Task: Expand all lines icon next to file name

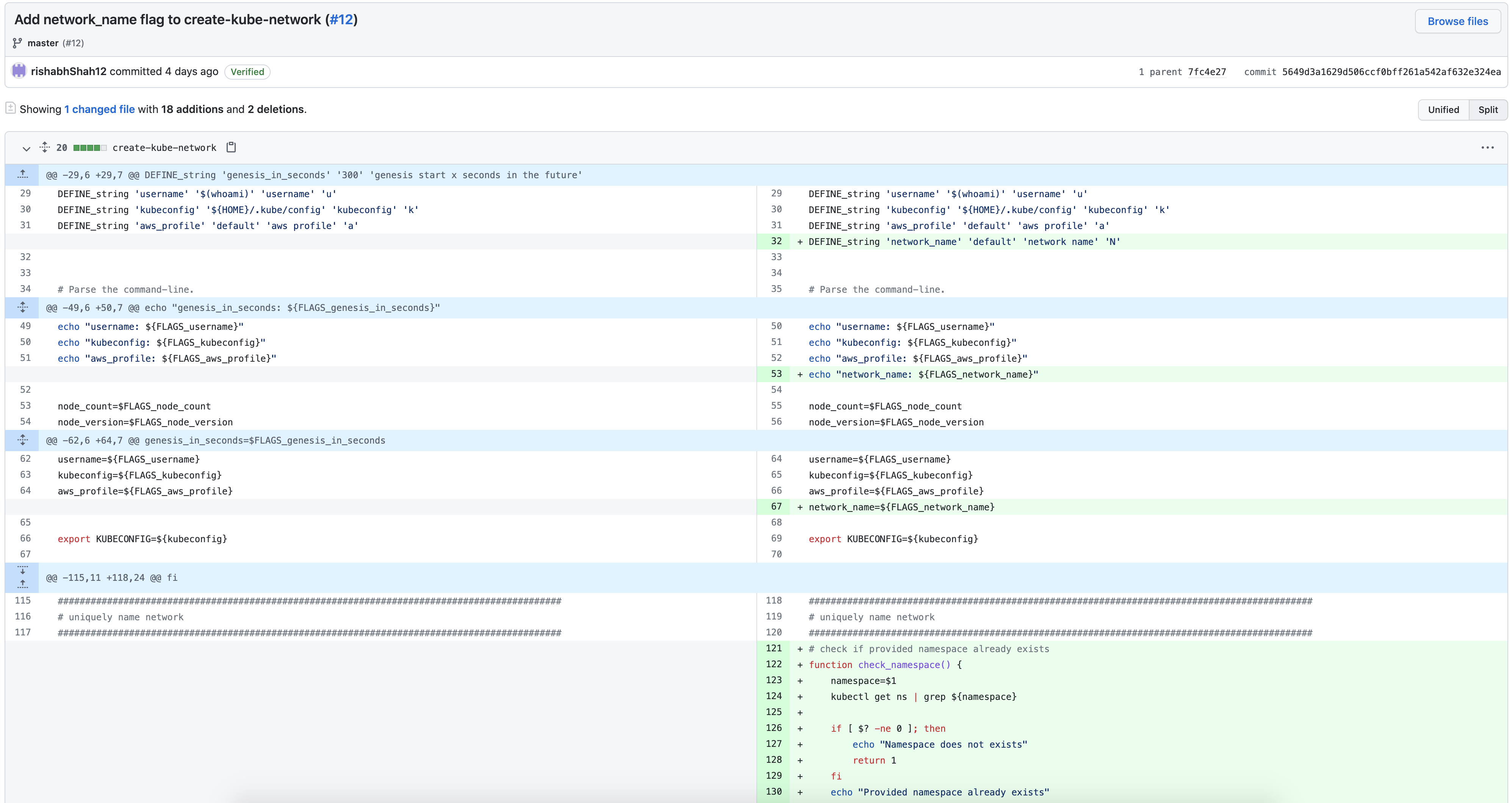Action: (45, 147)
